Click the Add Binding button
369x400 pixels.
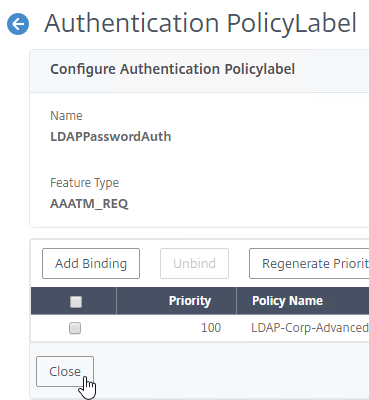pyautogui.click(x=91, y=263)
